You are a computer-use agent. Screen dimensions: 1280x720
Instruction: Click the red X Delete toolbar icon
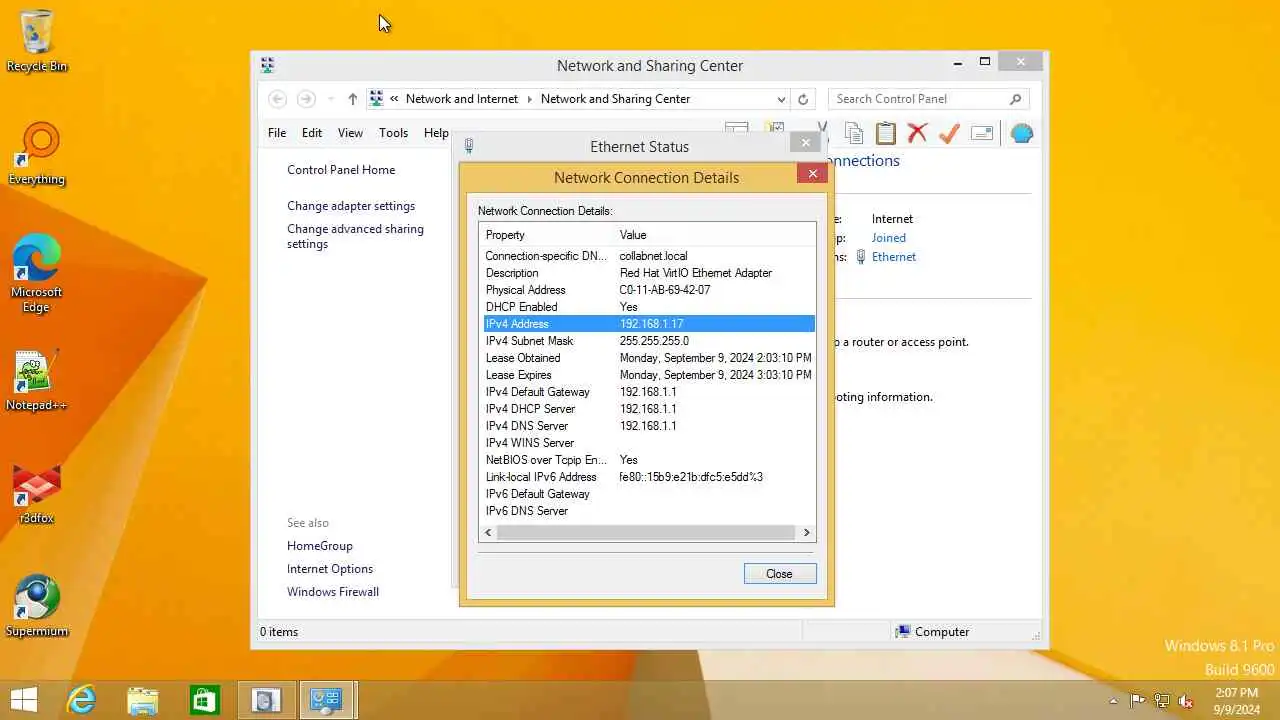click(x=917, y=133)
